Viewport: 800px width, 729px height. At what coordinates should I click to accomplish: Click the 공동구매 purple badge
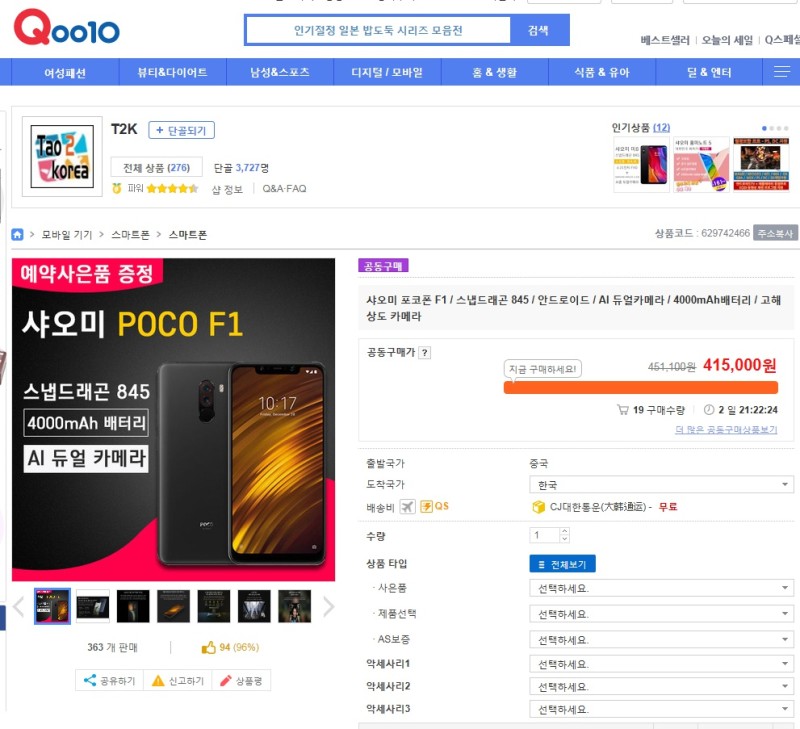(383, 266)
